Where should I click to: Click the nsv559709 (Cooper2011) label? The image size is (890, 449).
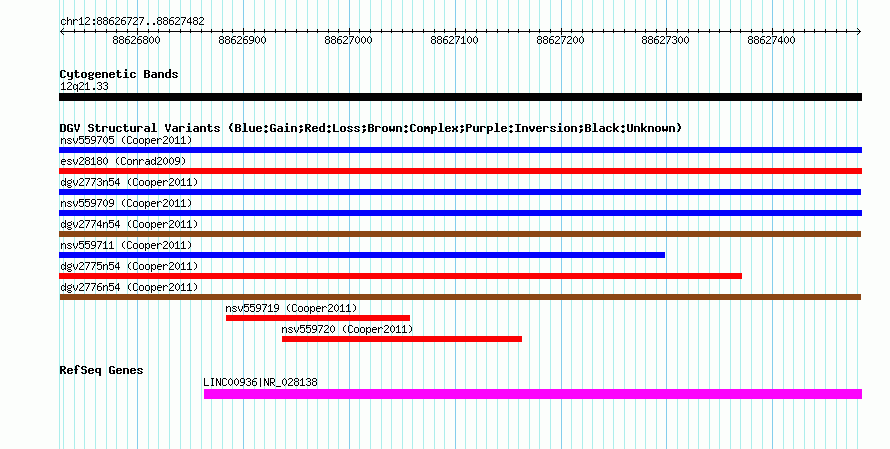[x=126, y=203]
